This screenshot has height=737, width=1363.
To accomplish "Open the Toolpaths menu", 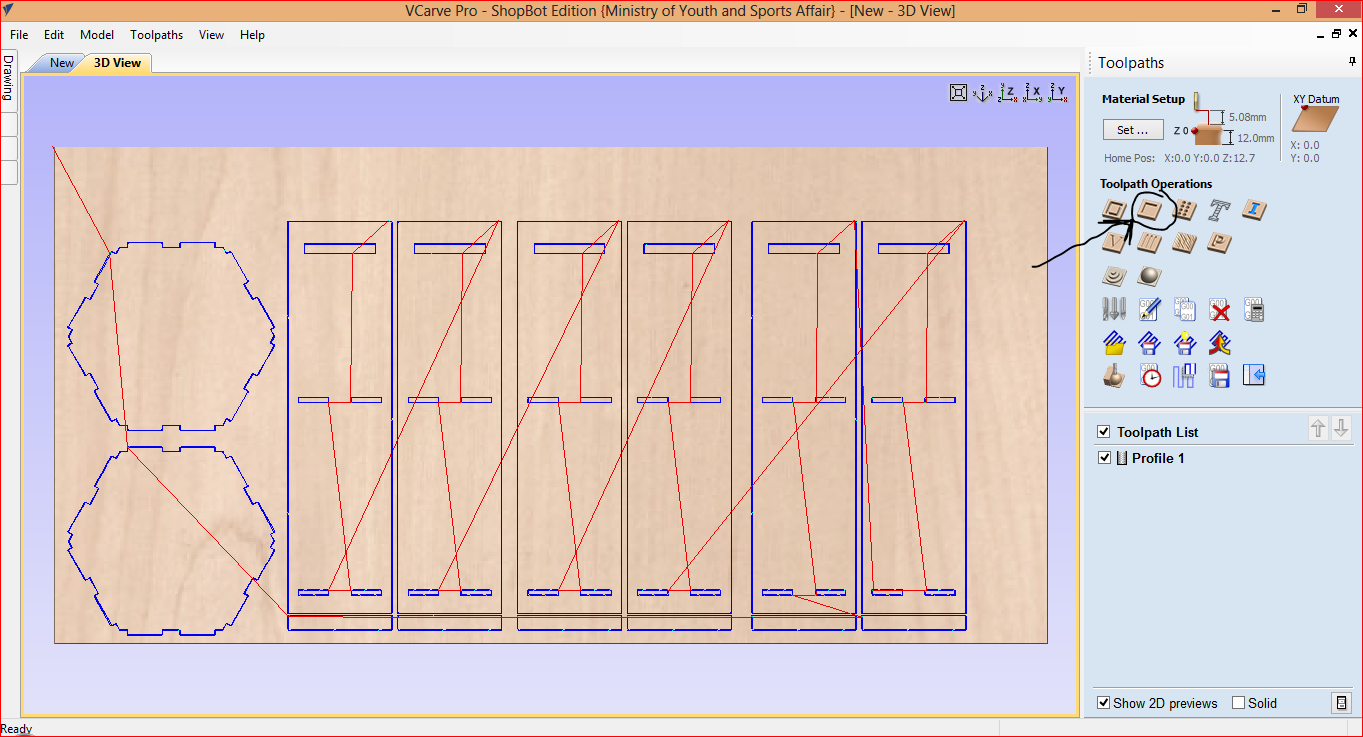I will coord(157,35).
